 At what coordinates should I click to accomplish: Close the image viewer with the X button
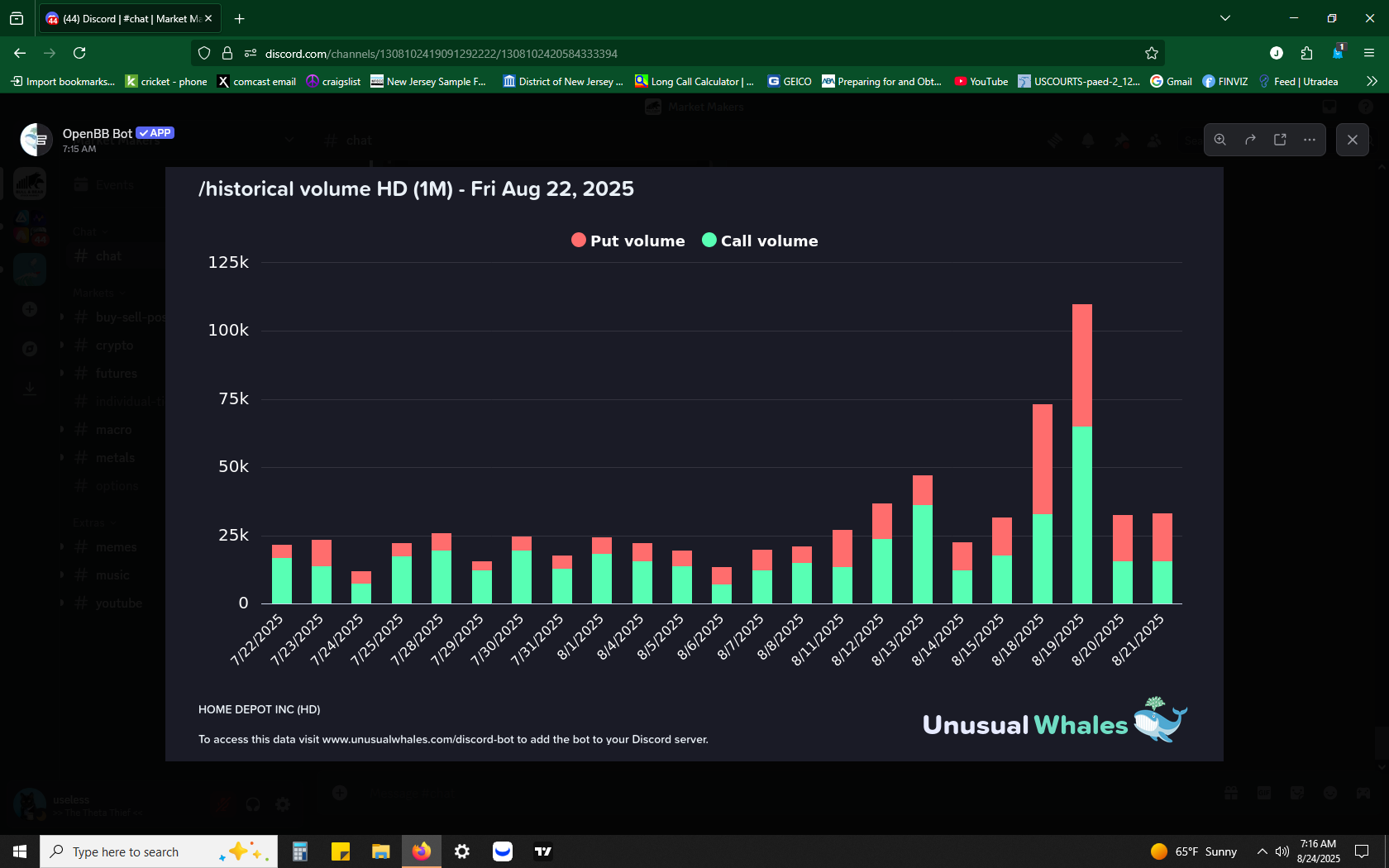[x=1353, y=140]
